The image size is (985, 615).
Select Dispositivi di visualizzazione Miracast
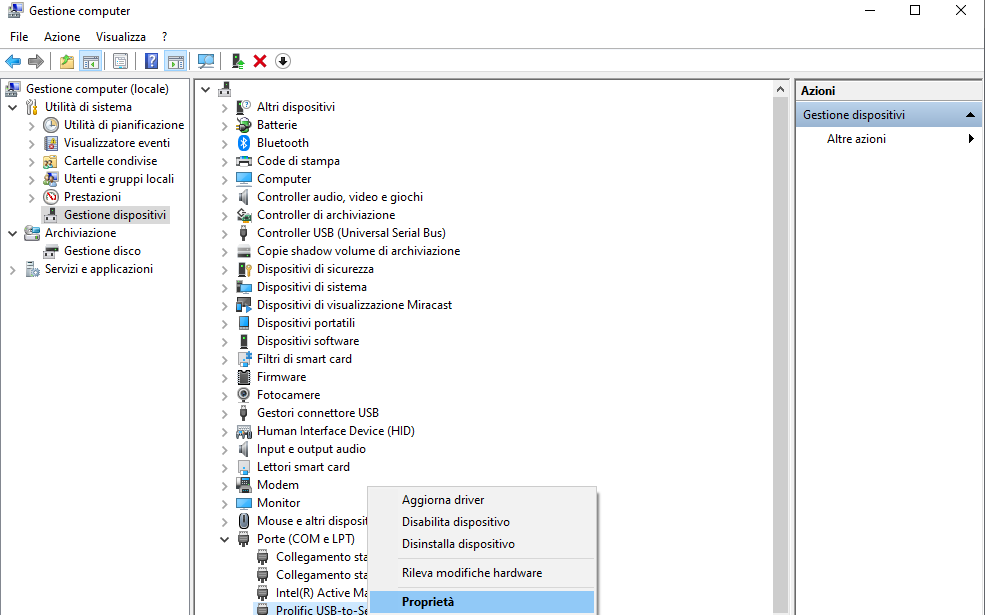[354, 305]
